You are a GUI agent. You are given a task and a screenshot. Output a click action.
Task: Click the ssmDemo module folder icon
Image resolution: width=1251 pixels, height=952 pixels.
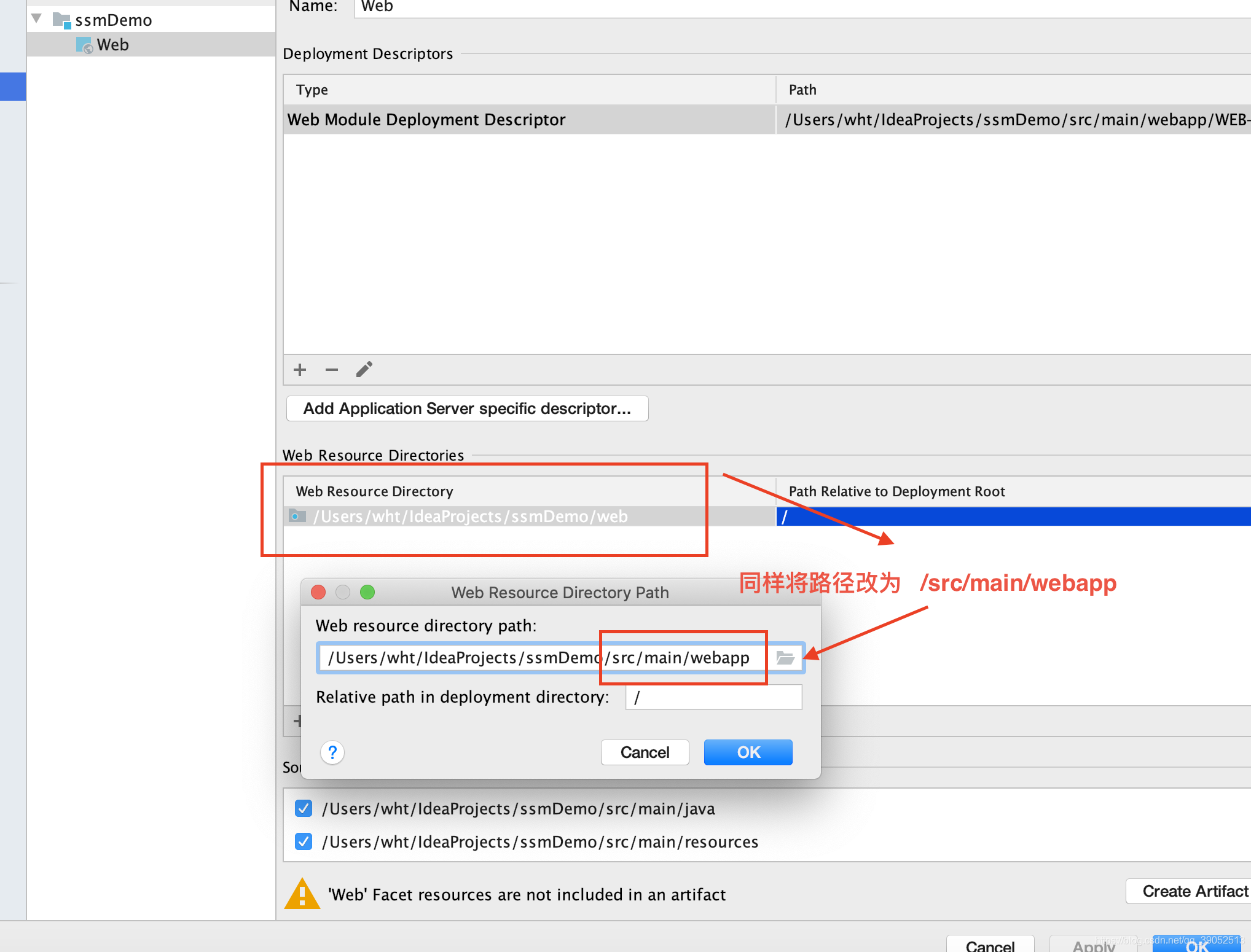[x=61, y=20]
